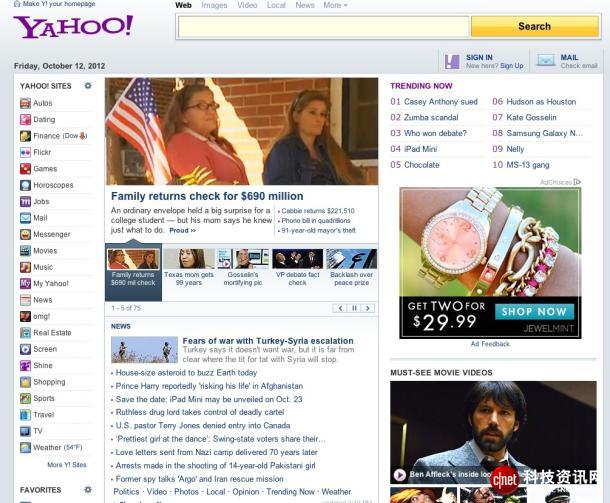
Task: Switch to Local search tab
Action: tap(276, 5)
